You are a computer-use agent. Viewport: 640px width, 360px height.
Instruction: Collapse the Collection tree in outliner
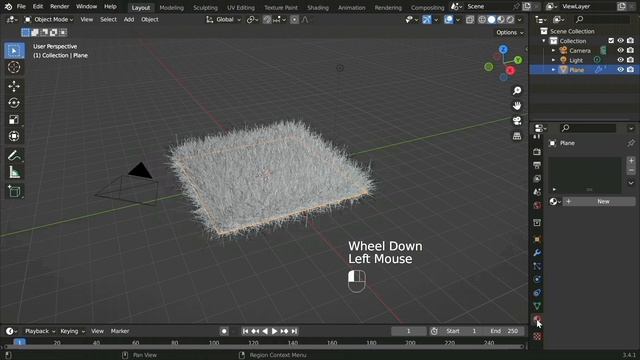coord(544,41)
